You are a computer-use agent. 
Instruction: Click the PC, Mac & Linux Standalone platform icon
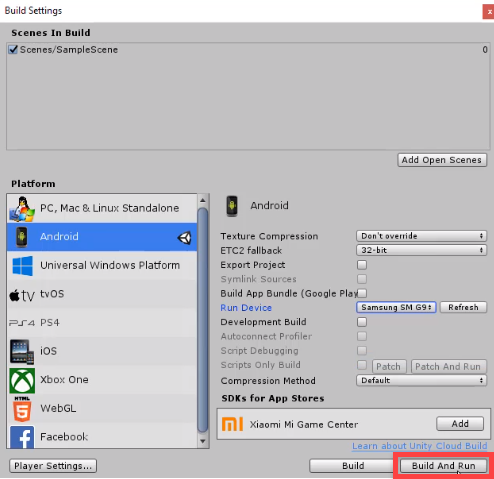point(22,209)
